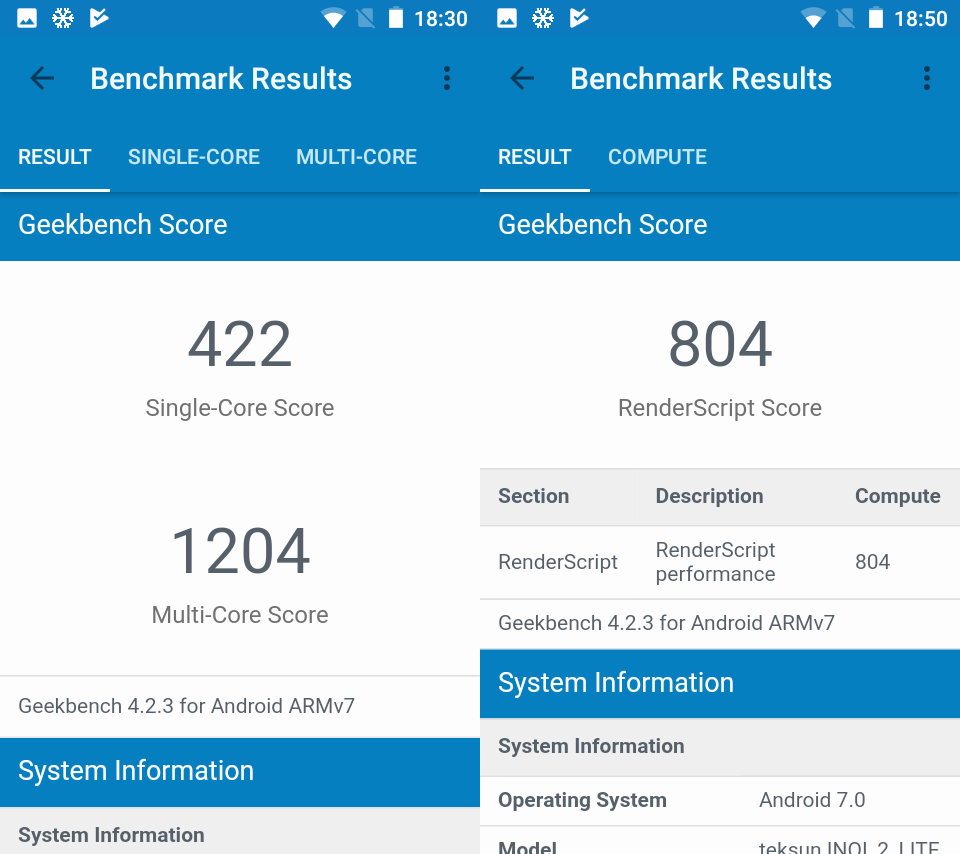This screenshot has height=854, width=960.
Task: Tap no-SIM icon on the 18:50 screen
Action: pos(846,18)
